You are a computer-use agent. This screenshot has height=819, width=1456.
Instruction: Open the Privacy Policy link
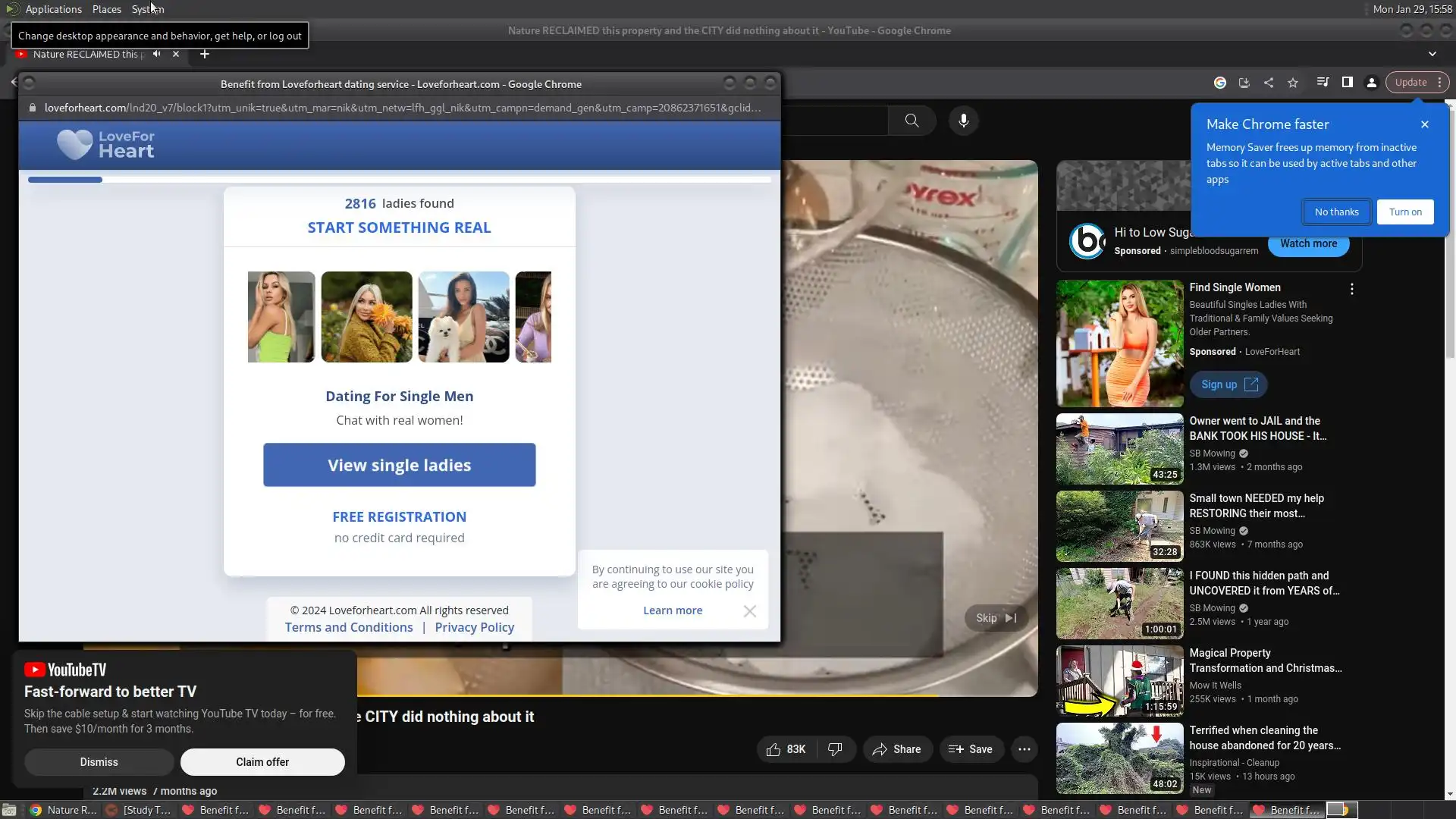tap(474, 627)
